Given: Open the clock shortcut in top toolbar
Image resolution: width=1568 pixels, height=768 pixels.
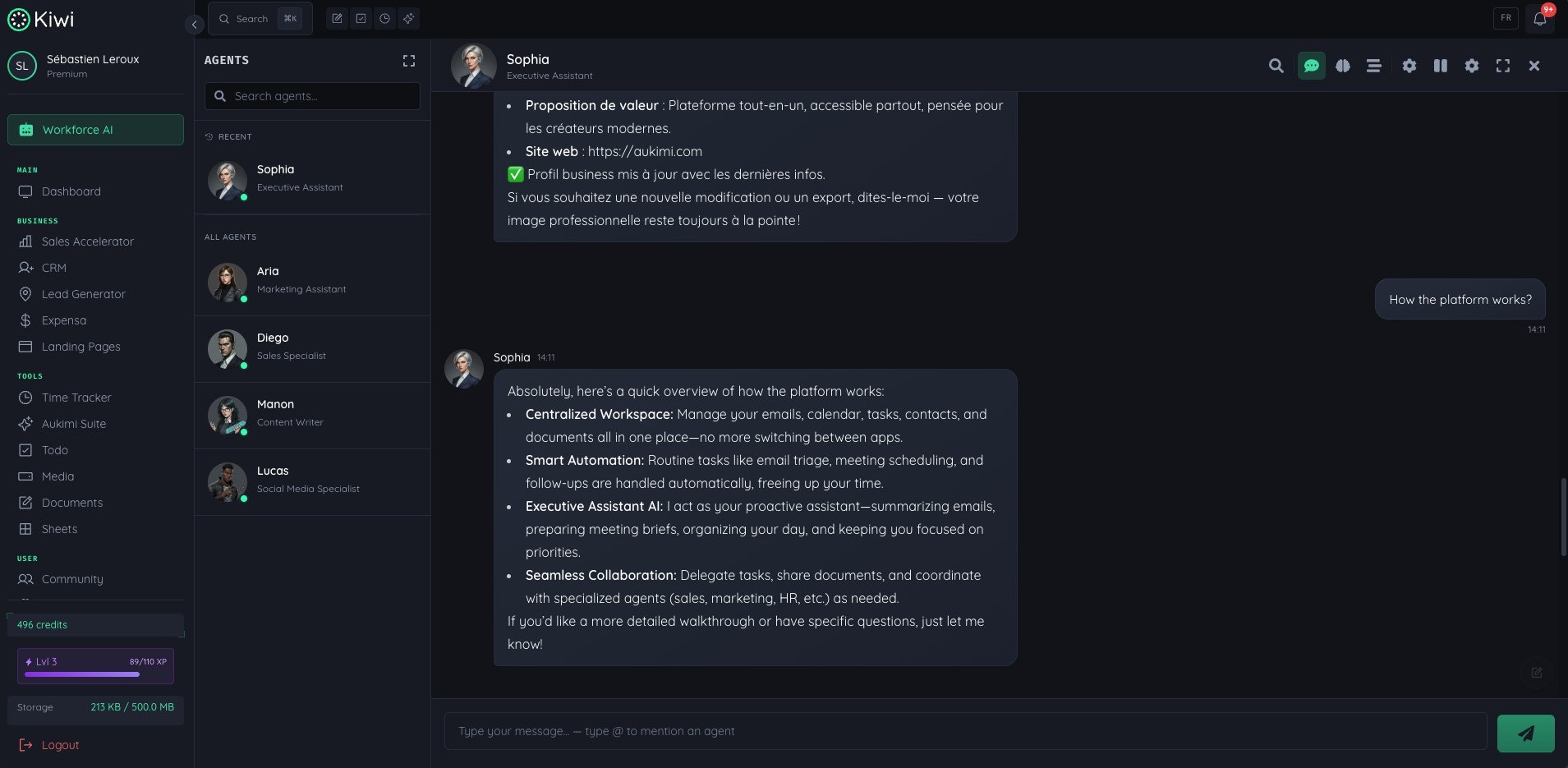Looking at the screenshot, I should (384, 18).
